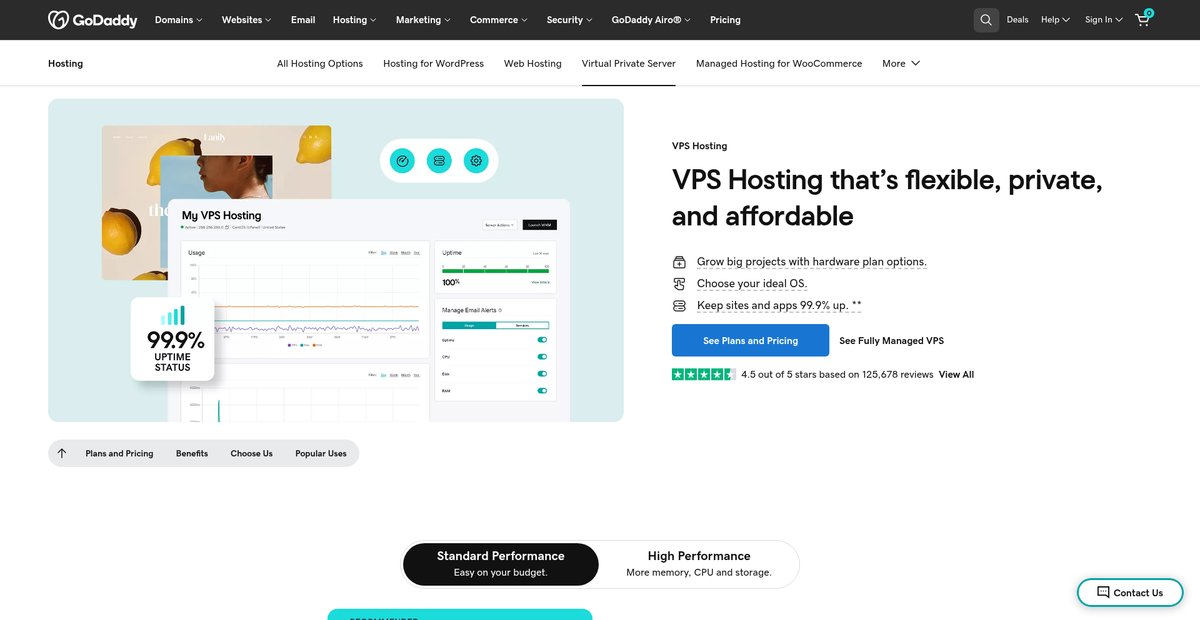Expand the Websites menu

[x=247, y=20]
